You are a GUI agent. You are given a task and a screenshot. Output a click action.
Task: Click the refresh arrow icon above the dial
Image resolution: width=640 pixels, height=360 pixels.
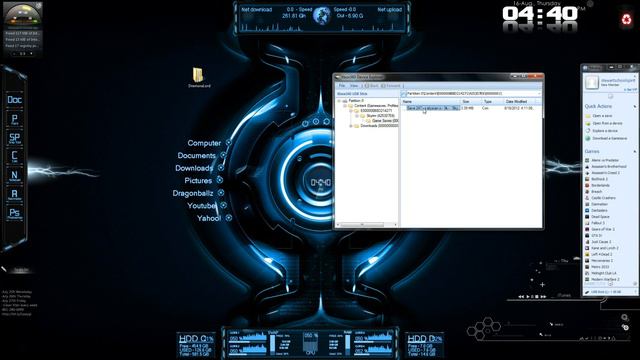click(326, 122)
